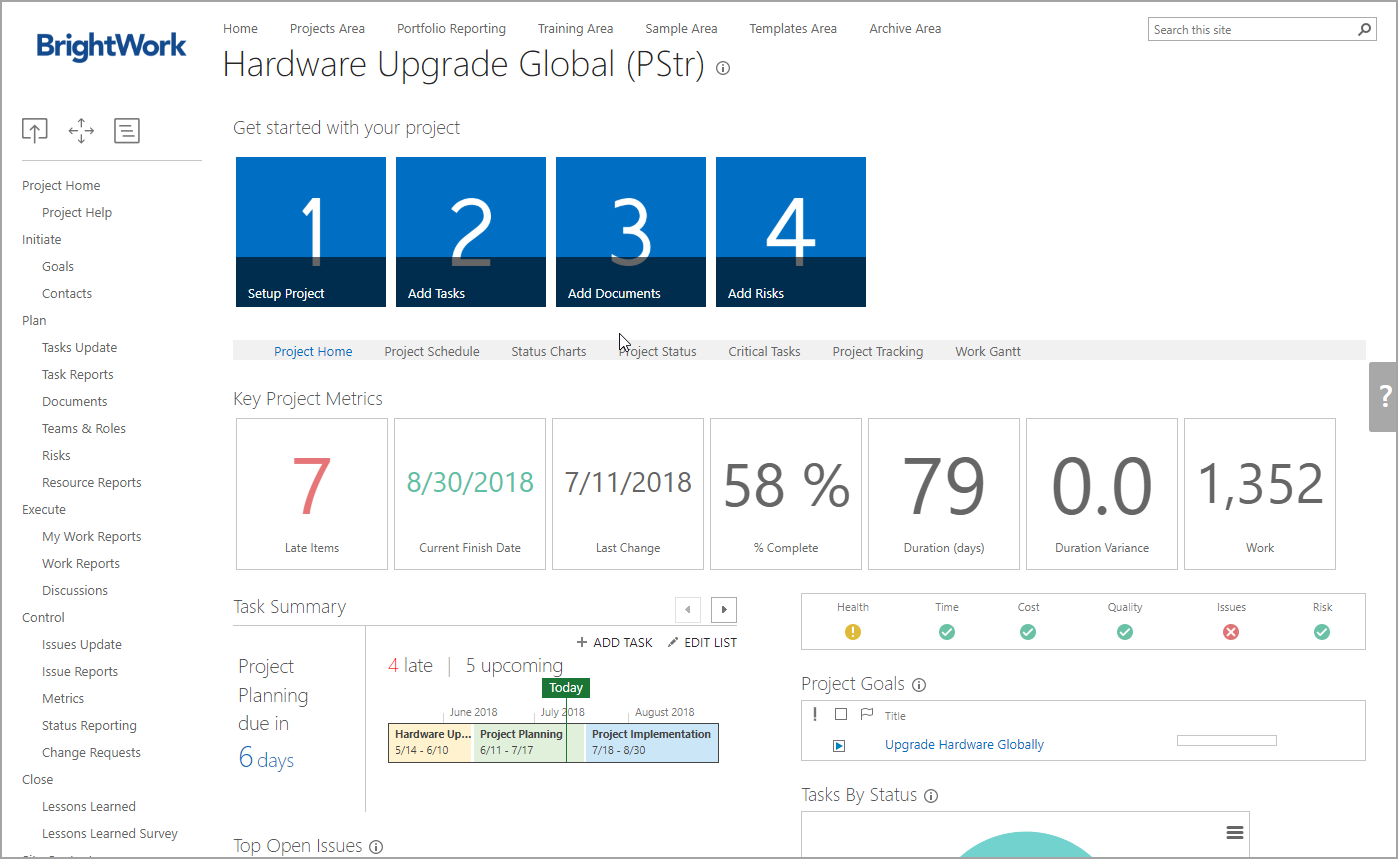
Task: Click the green Time status indicator
Action: [947, 632]
